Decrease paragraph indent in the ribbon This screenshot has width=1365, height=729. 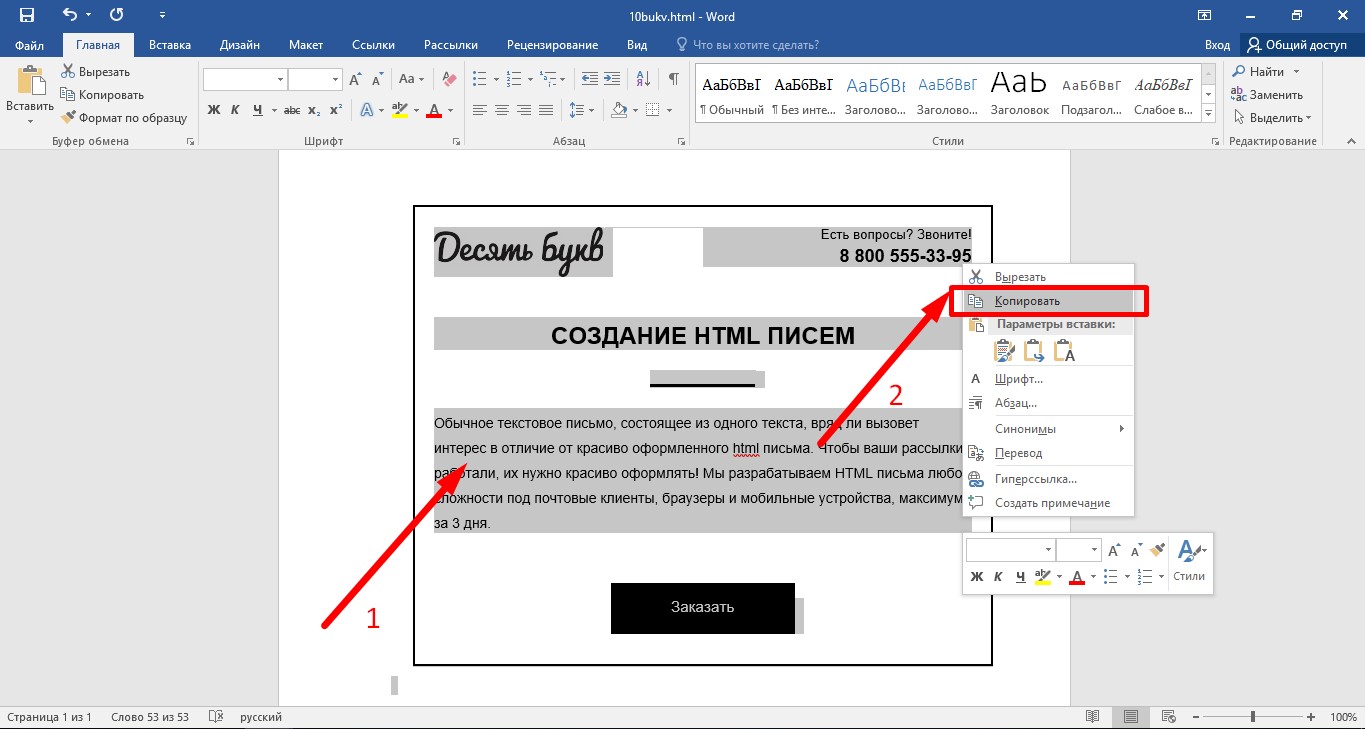pos(589,79)
